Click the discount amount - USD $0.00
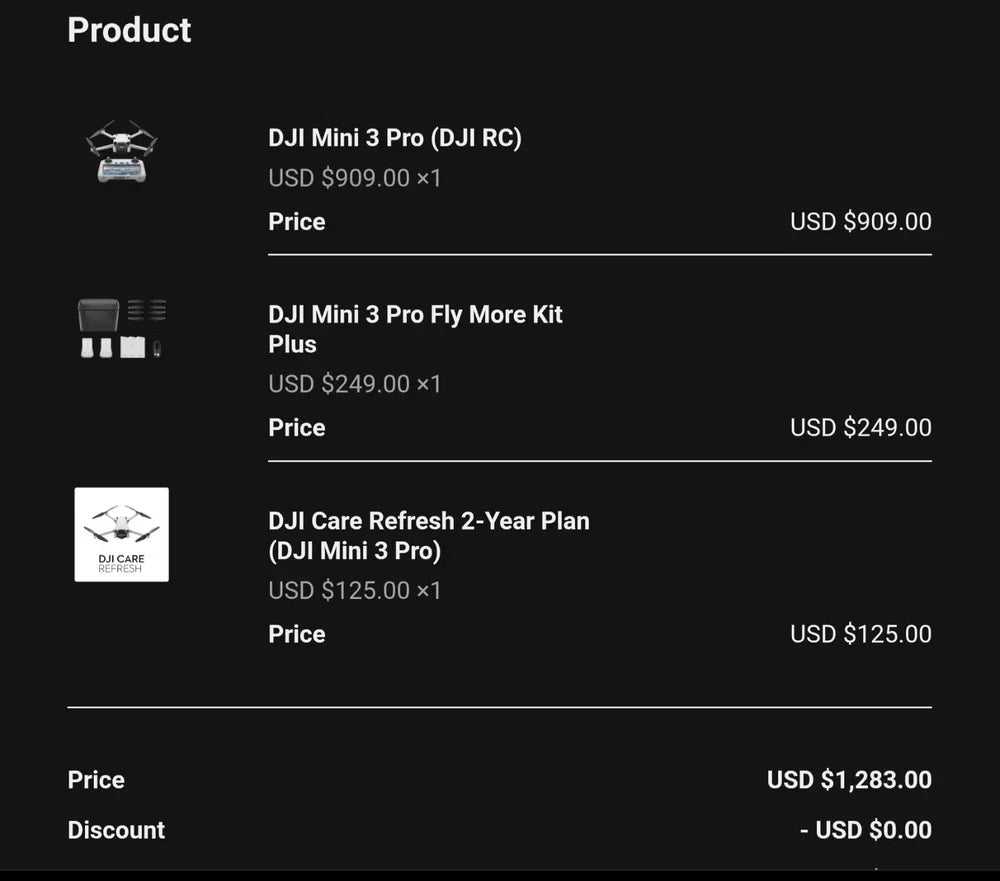This screenshot has width=1000, height=881. (x=865, y=830)
